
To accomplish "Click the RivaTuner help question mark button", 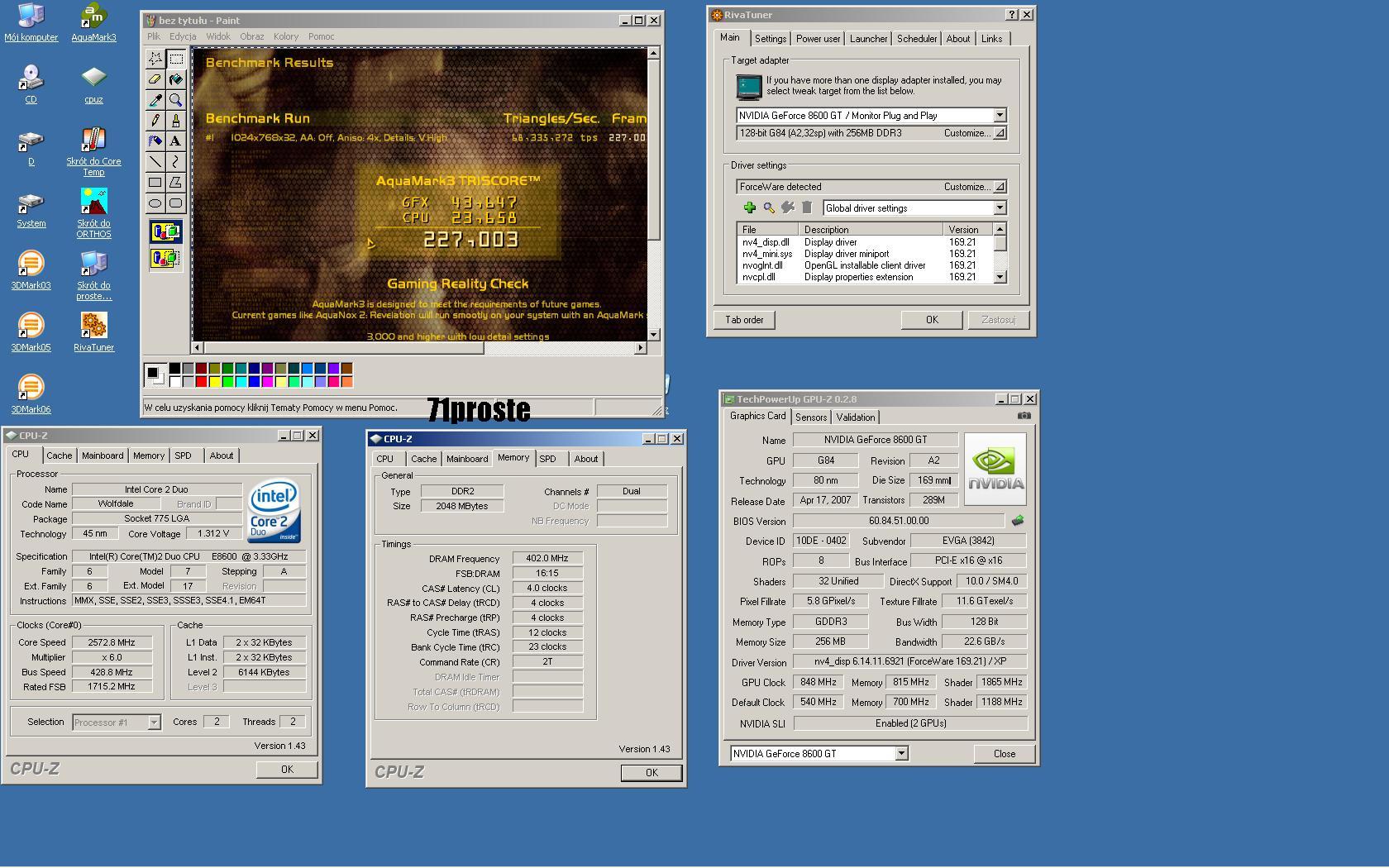I will tap(1012, 15).
